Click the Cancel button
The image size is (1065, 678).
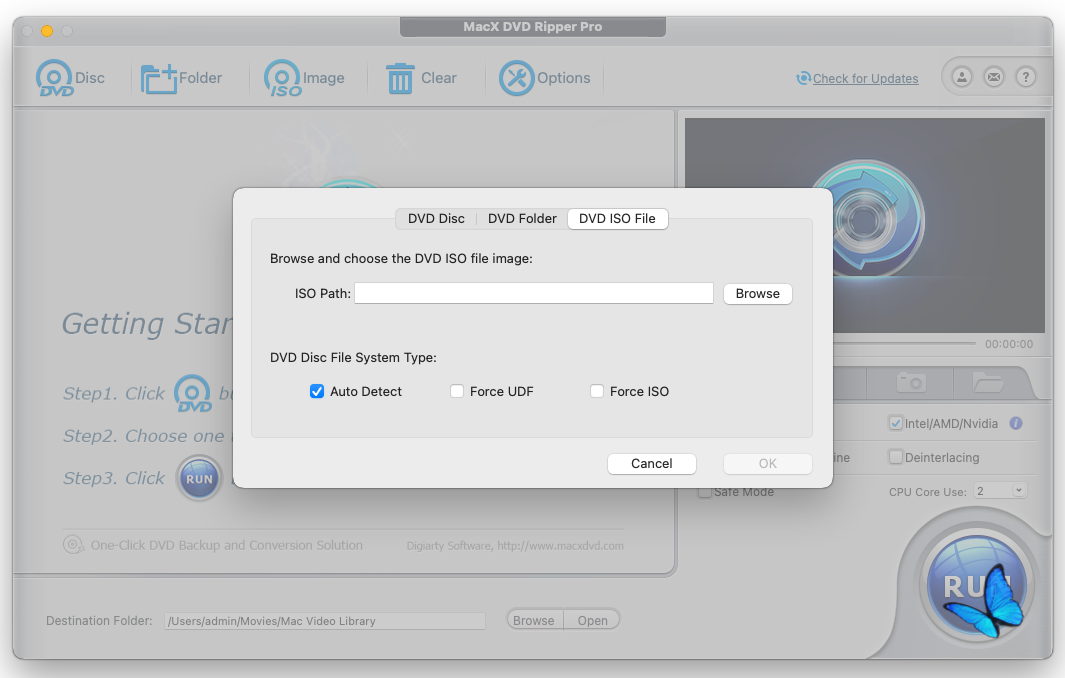[x=651, y=463]
